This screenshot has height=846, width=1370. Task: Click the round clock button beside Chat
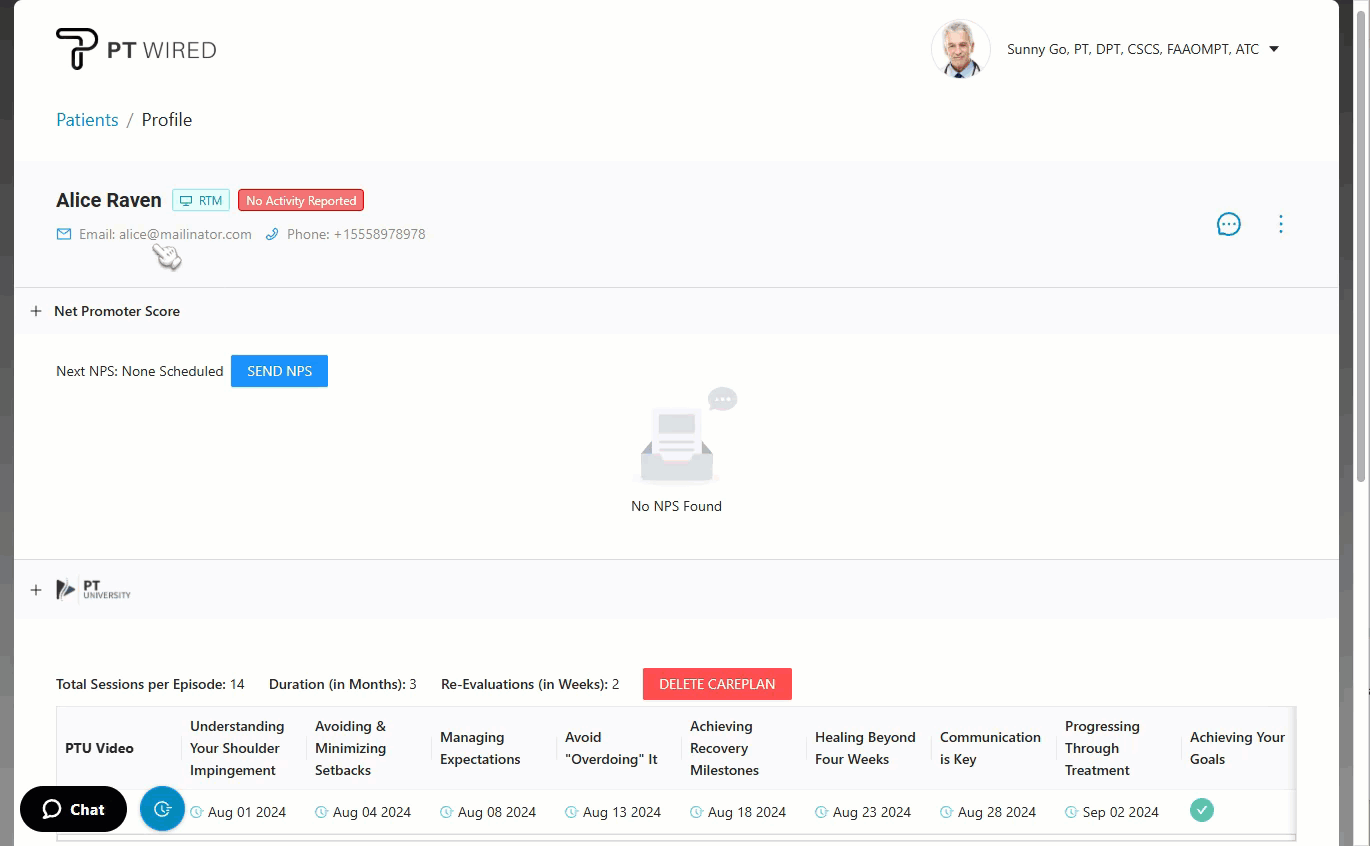[162, 809]
